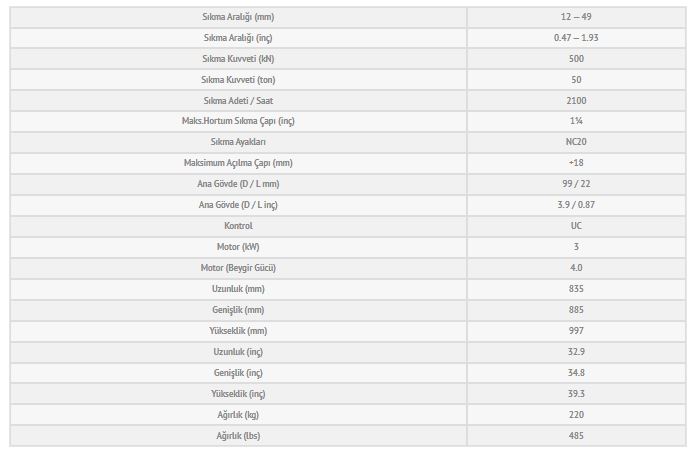Select the '99 / 22' value cell

(576, 184)
